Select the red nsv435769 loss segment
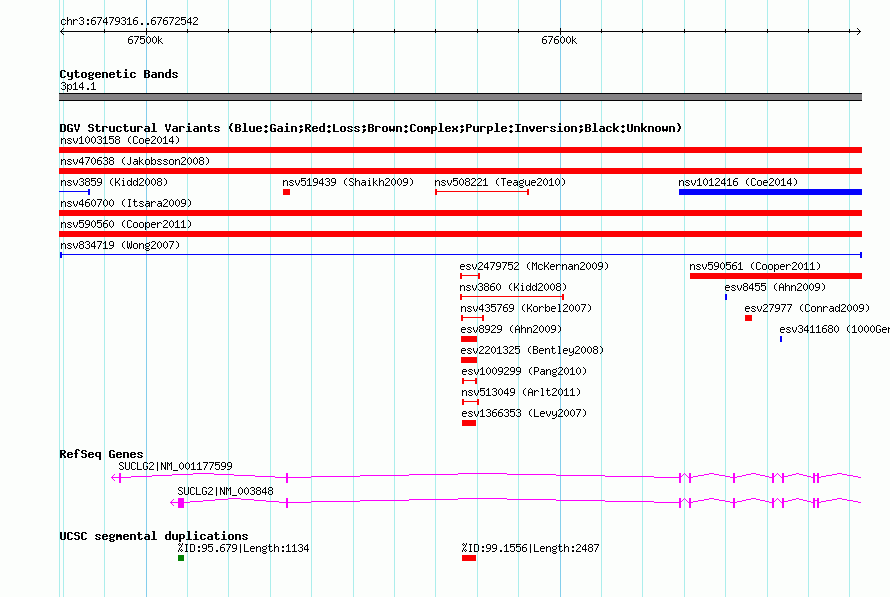This screenshot has height=597, width=890. tap(472, 318)
